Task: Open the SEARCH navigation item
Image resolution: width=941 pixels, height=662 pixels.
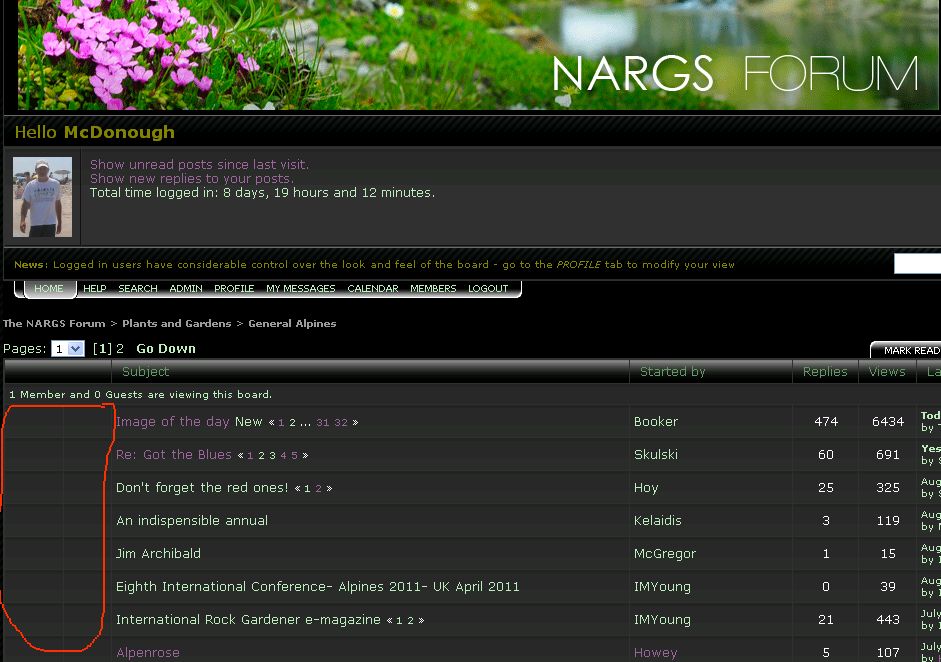Action: [138, 288]
